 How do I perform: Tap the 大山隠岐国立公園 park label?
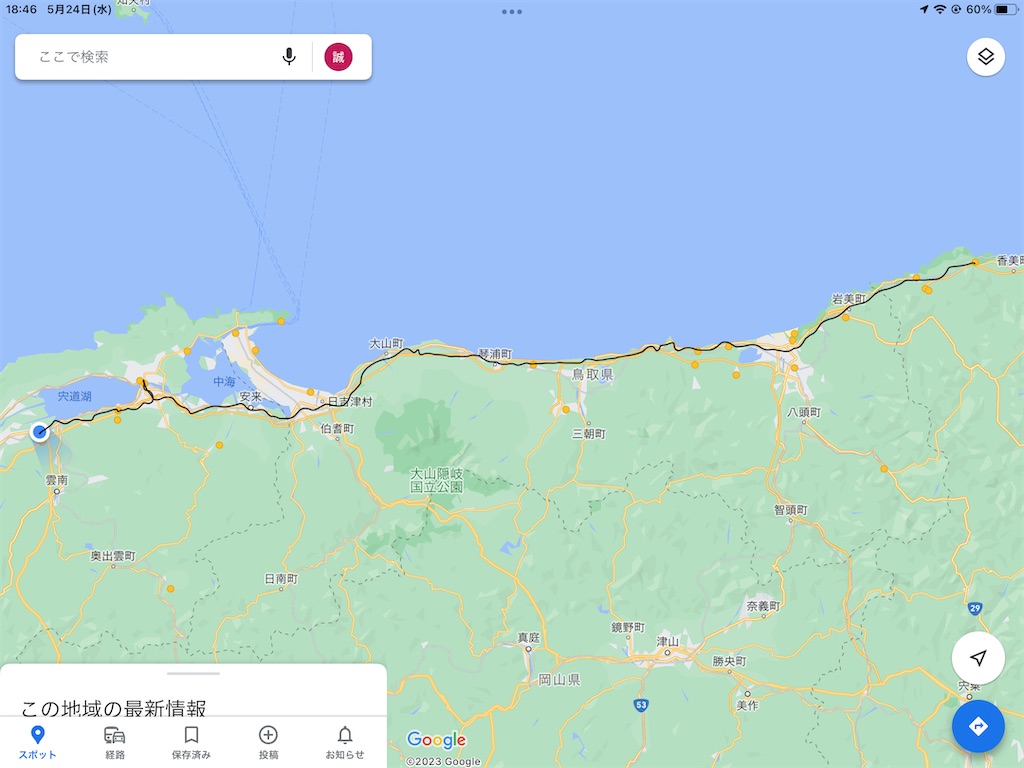click(x=436, y=480)
